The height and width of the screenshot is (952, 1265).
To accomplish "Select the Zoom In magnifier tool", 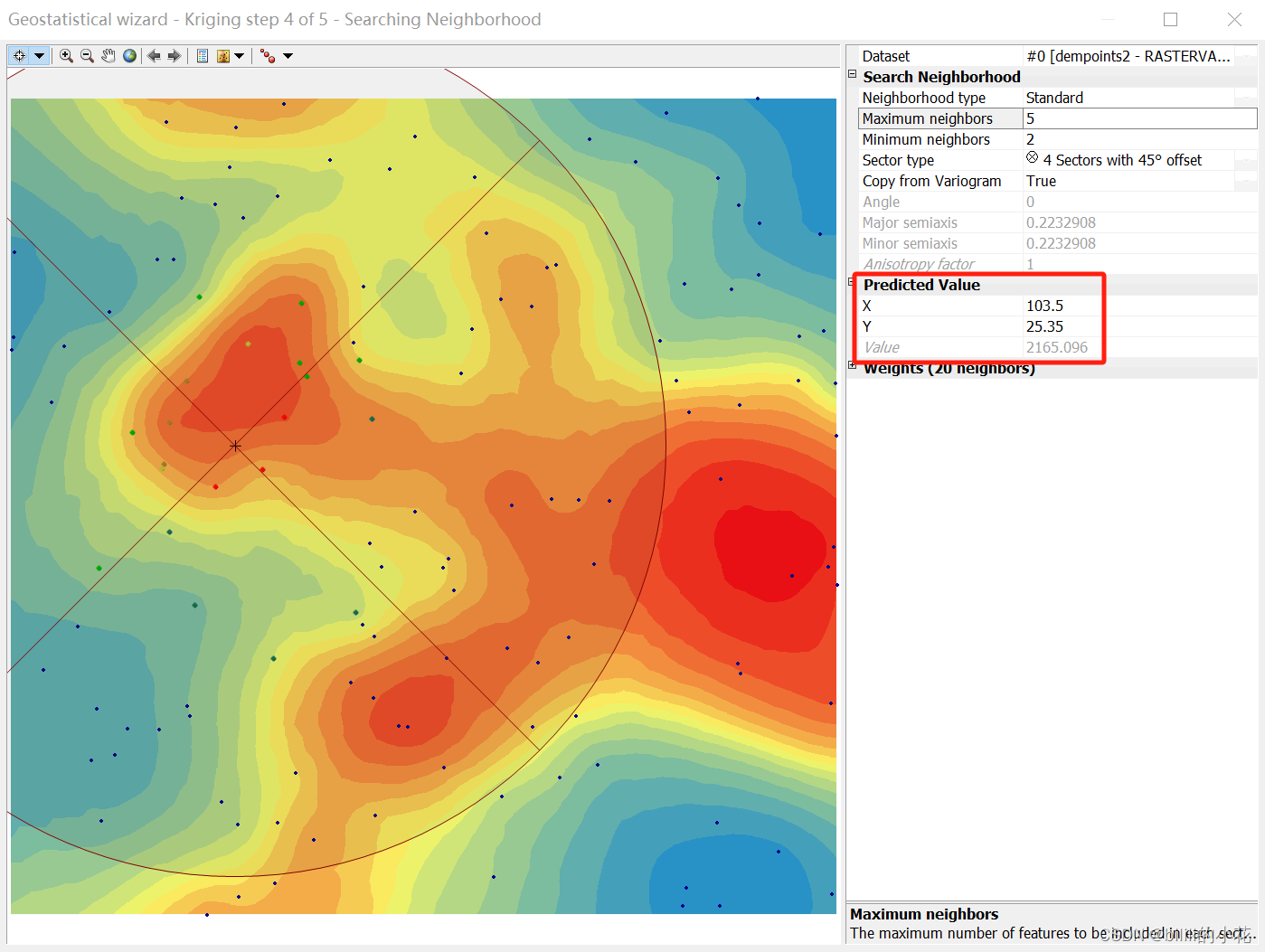I will pyautogui.click(x=66, y=56).
